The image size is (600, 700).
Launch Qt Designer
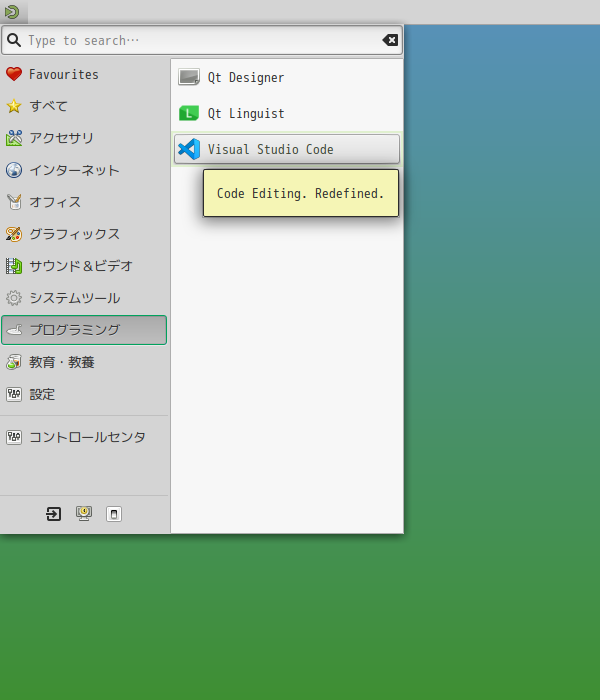tap(287, 77)
